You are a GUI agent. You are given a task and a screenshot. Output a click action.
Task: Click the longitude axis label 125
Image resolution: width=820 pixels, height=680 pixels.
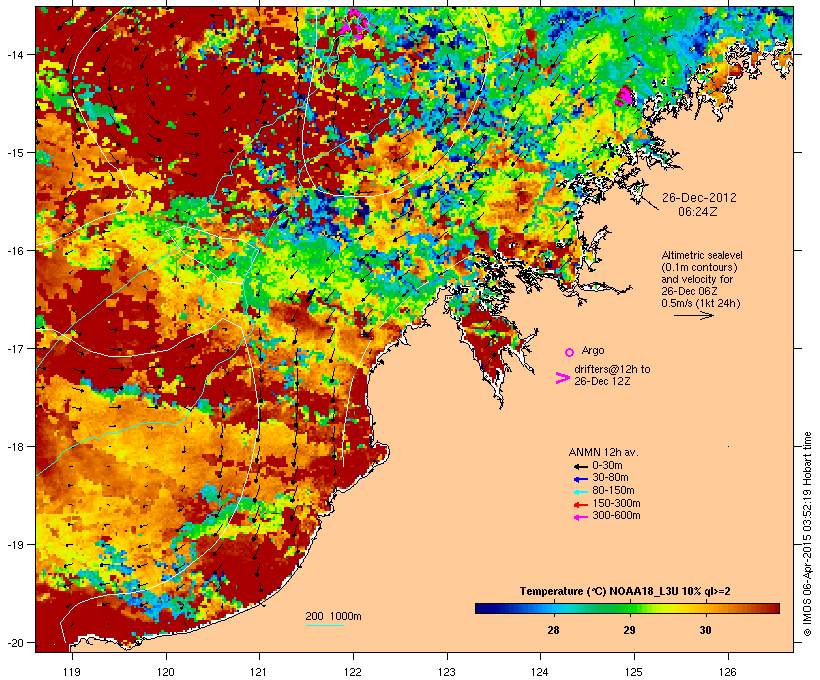coord(634,672)
